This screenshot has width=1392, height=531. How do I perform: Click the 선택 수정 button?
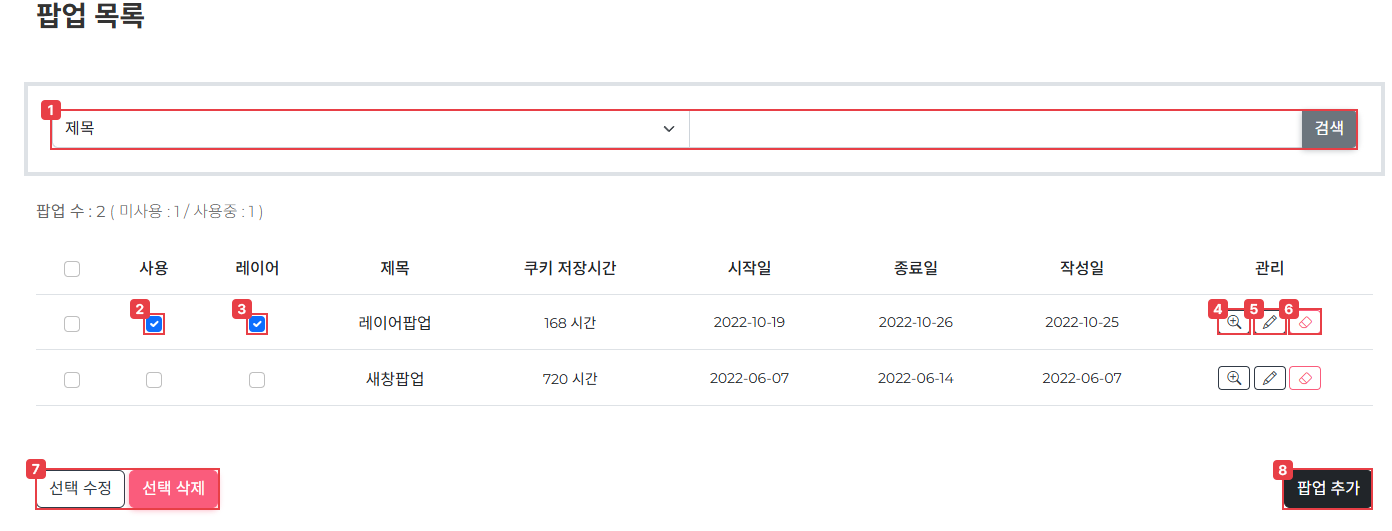pos(81,489)
